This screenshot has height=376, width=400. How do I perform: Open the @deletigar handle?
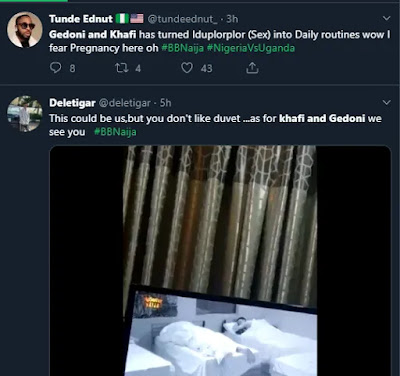coord(125,103)
